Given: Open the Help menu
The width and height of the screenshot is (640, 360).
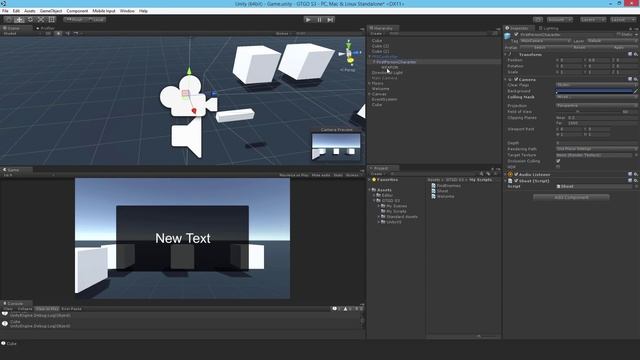Looking at the screenshot, I should 143,11.
